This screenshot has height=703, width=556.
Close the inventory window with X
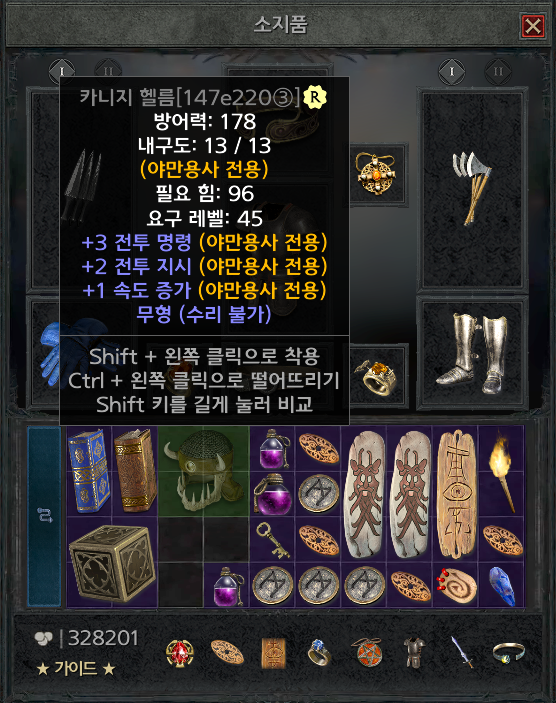[533, 26]
